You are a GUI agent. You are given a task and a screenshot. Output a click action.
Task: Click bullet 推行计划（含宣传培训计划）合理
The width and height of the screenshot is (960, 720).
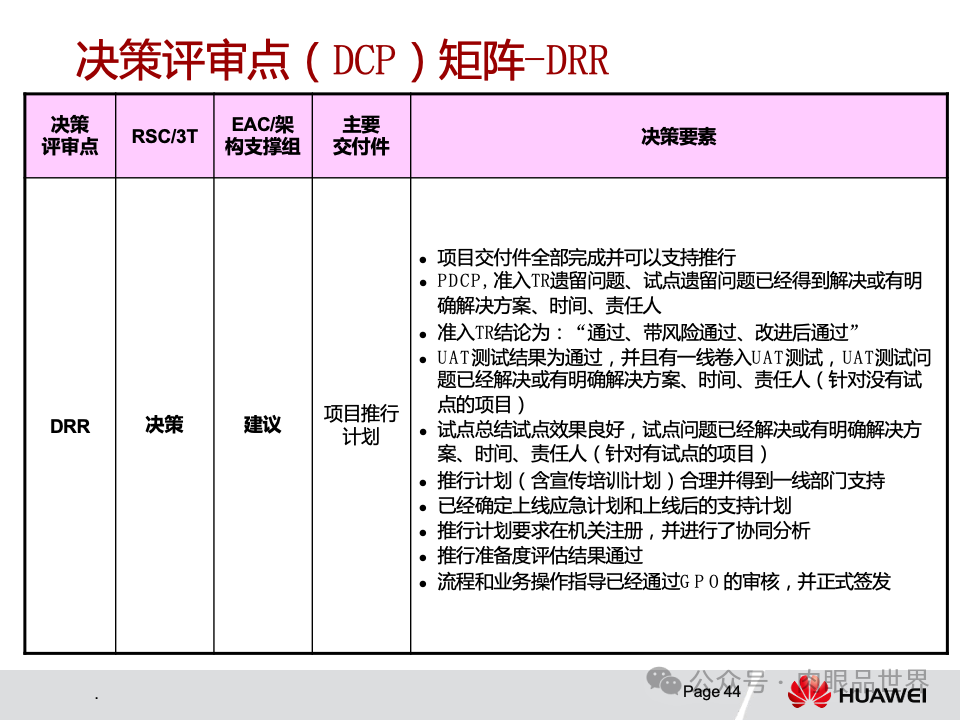tap(661, 481)
